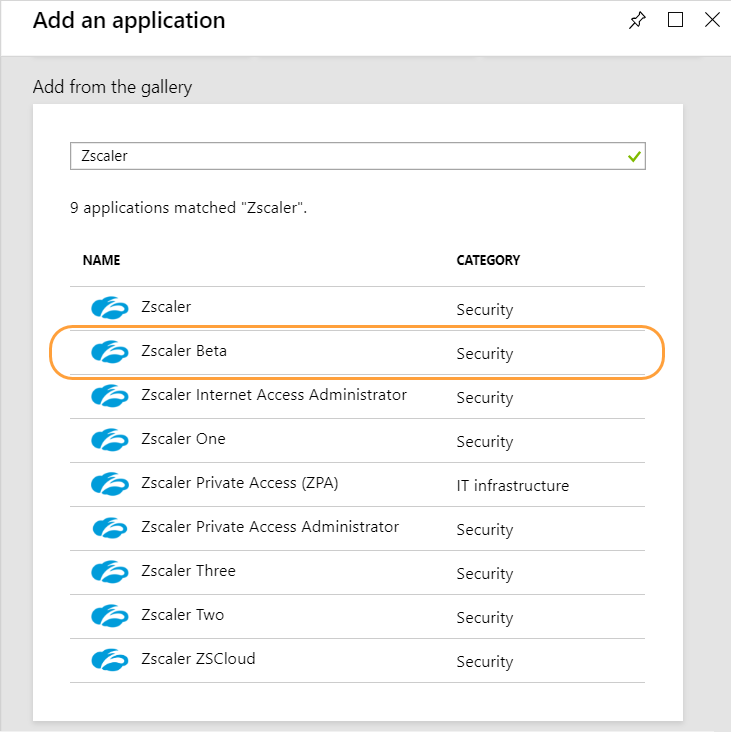Select the plain Zscaler application name
731x732 pixels.
pyautogui.click(x=166, y=307)
